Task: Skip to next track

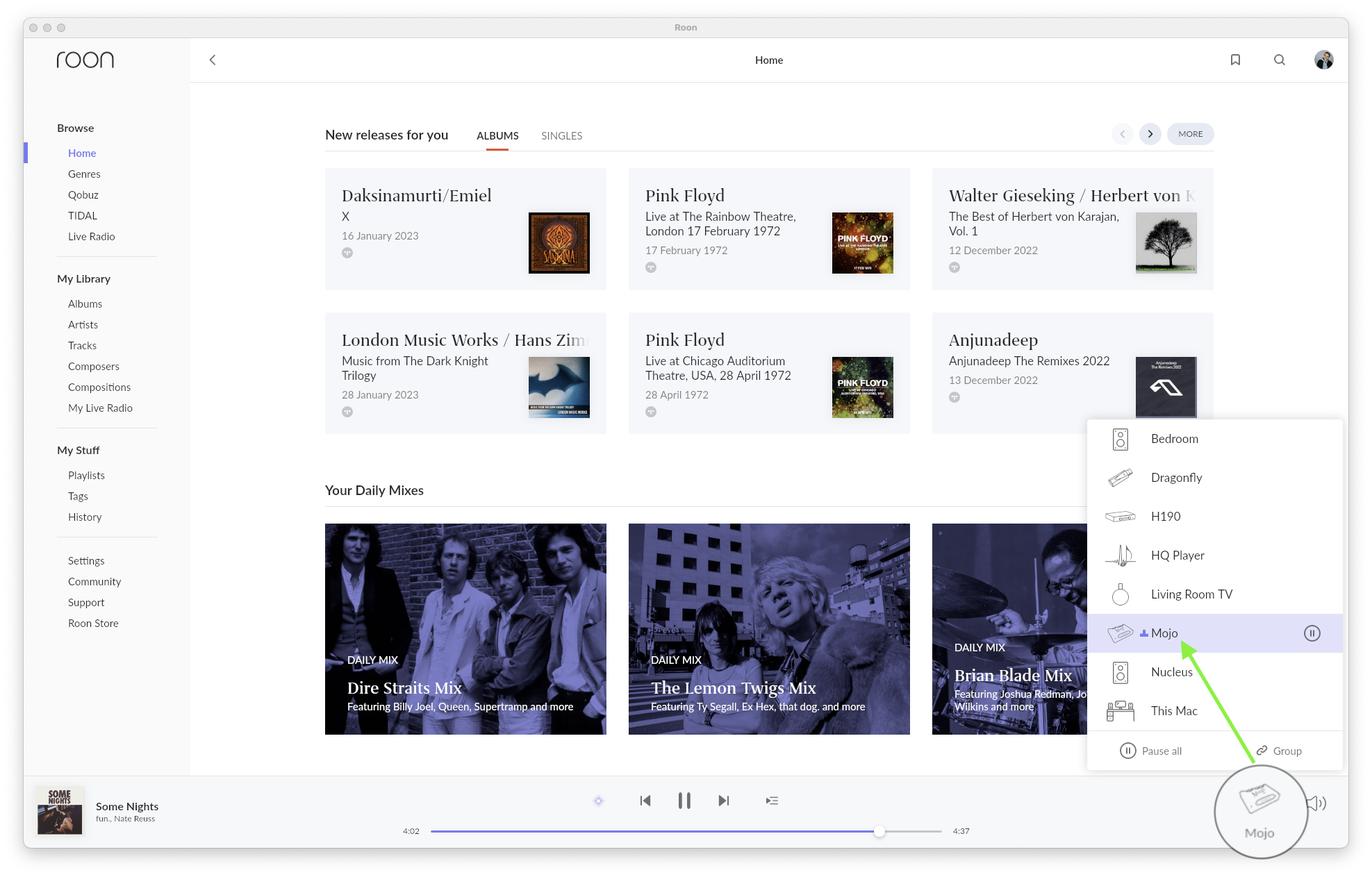Action: [x=724, y=801]
